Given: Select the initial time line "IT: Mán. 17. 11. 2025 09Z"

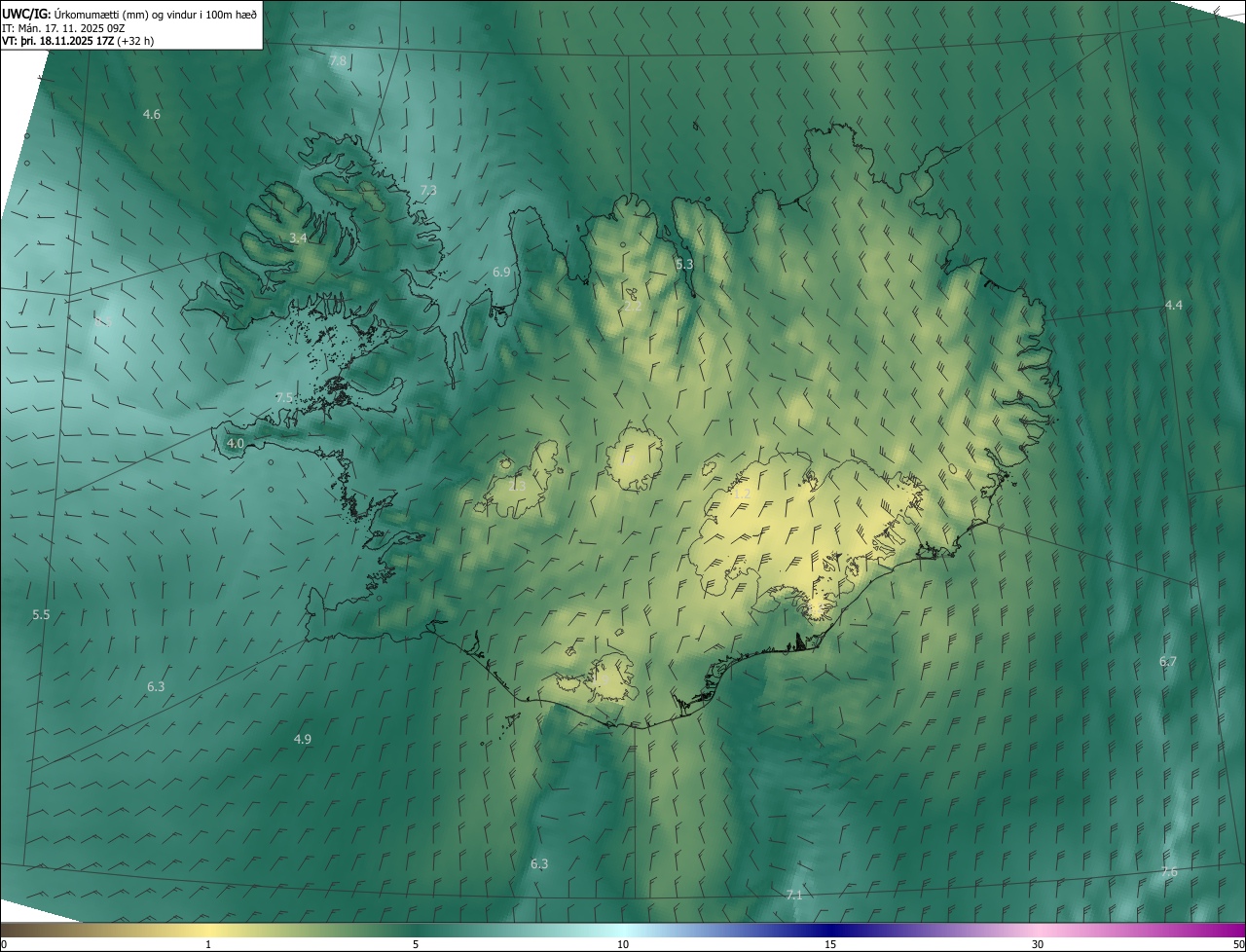Looking at the screenshot, I should click(x=64, y=27).
